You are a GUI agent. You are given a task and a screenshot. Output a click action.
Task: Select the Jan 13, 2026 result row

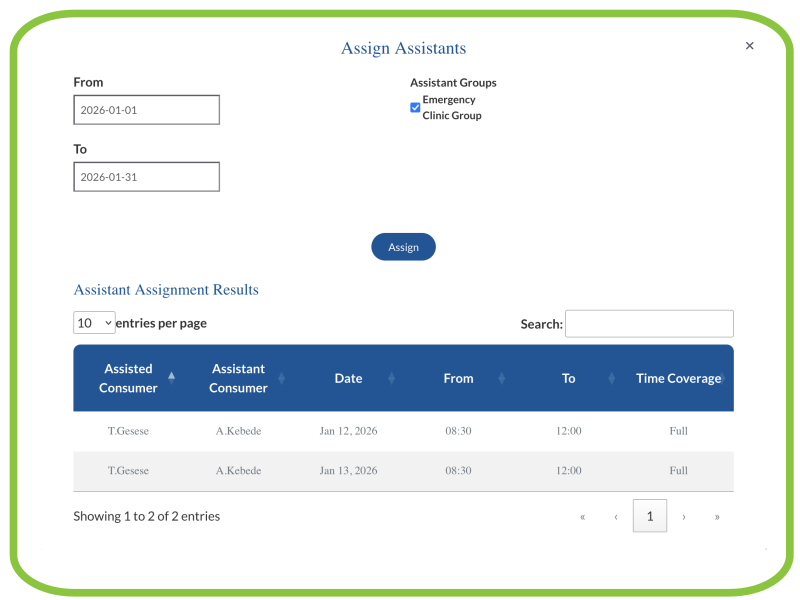[400, 470]
